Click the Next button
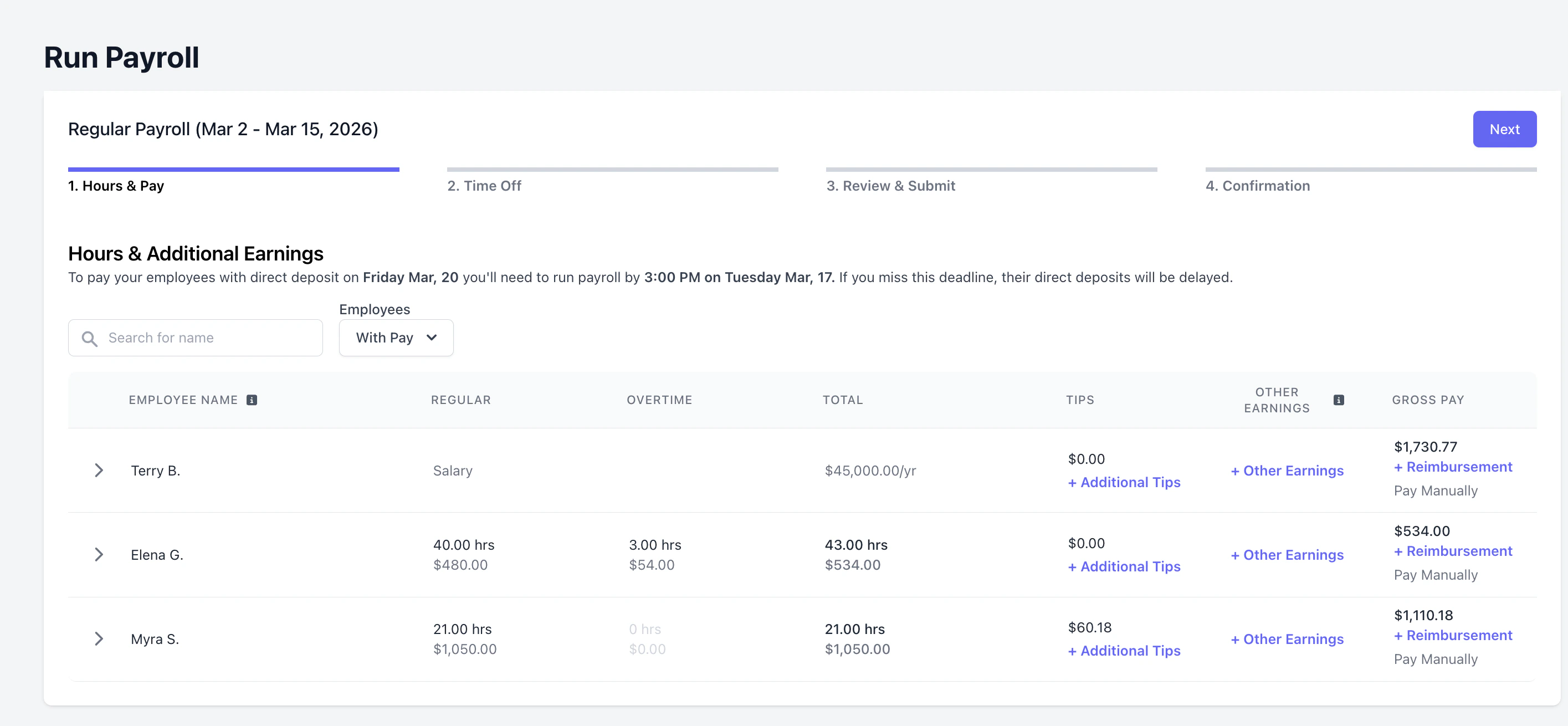Viewport: 1568px width, 726px height. pos(1504,129)
